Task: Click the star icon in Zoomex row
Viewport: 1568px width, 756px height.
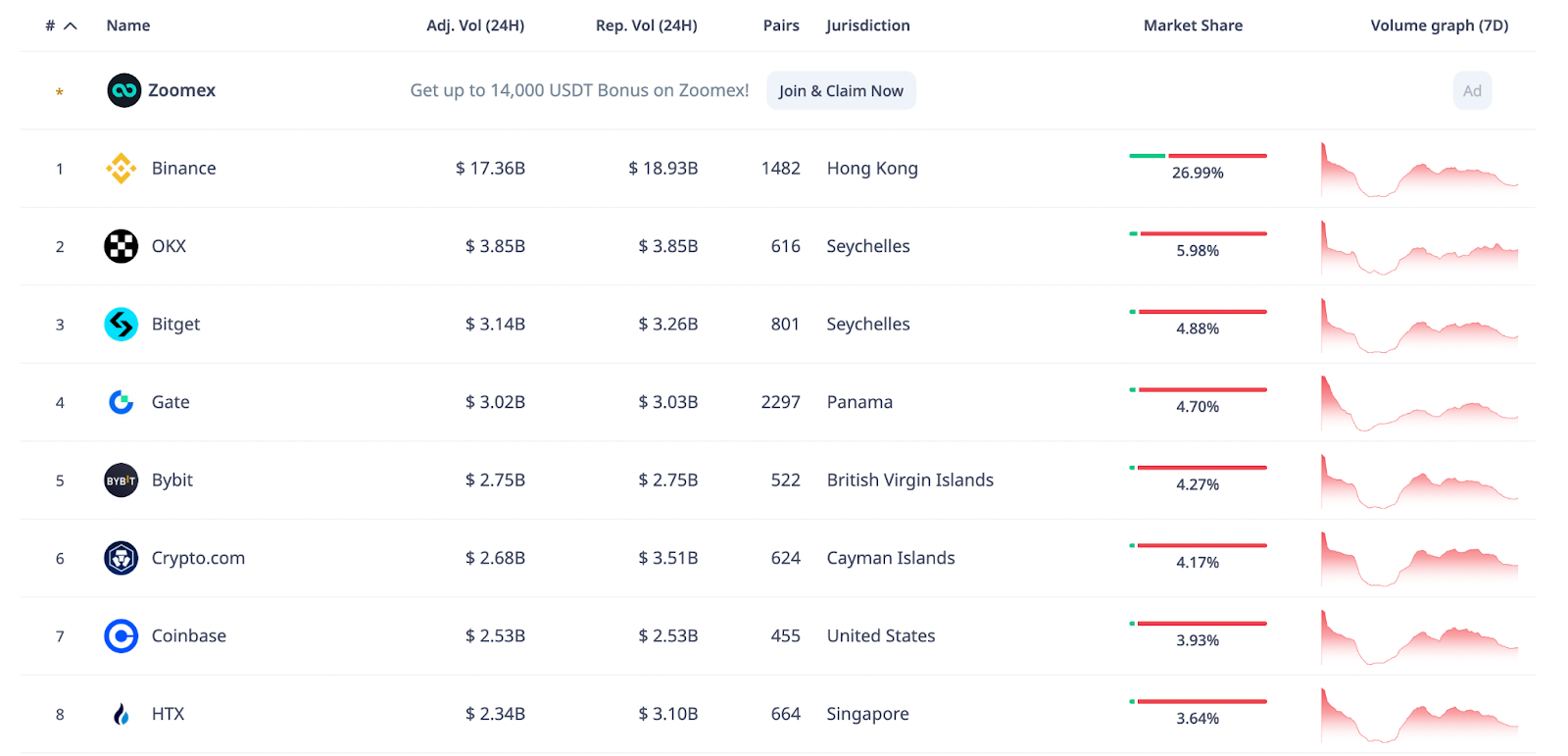Action: pos(60,91)
